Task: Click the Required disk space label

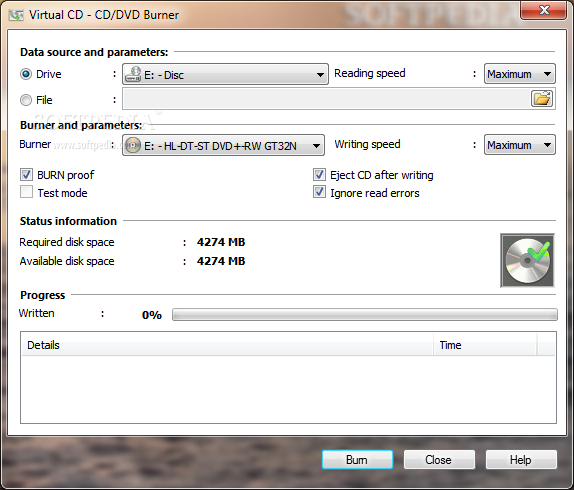Action: (67, 242)
